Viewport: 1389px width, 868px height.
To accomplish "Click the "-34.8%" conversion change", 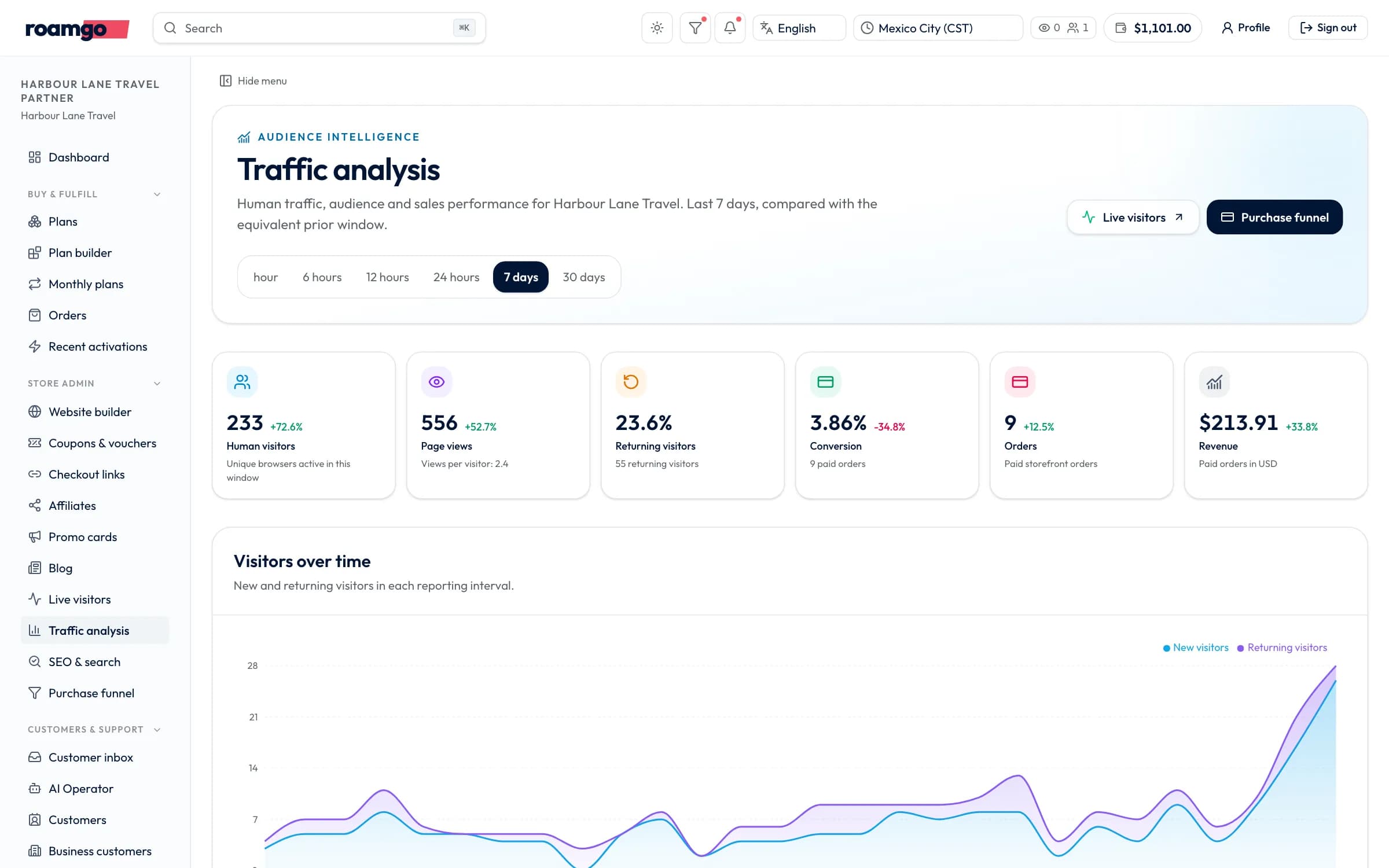I will click(x=890, y=427).
